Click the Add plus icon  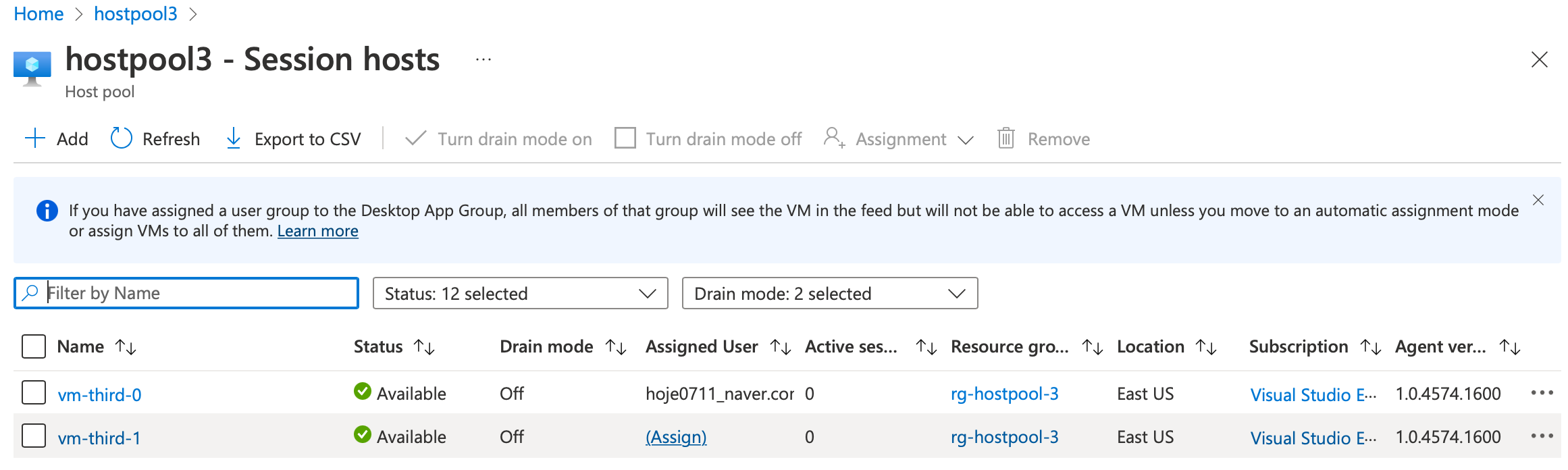click(35, 138)
